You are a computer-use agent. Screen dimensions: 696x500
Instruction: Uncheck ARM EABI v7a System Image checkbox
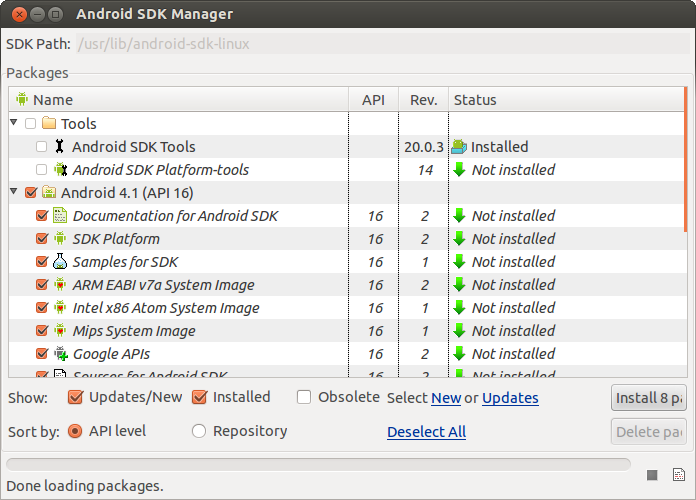[42, 284]
